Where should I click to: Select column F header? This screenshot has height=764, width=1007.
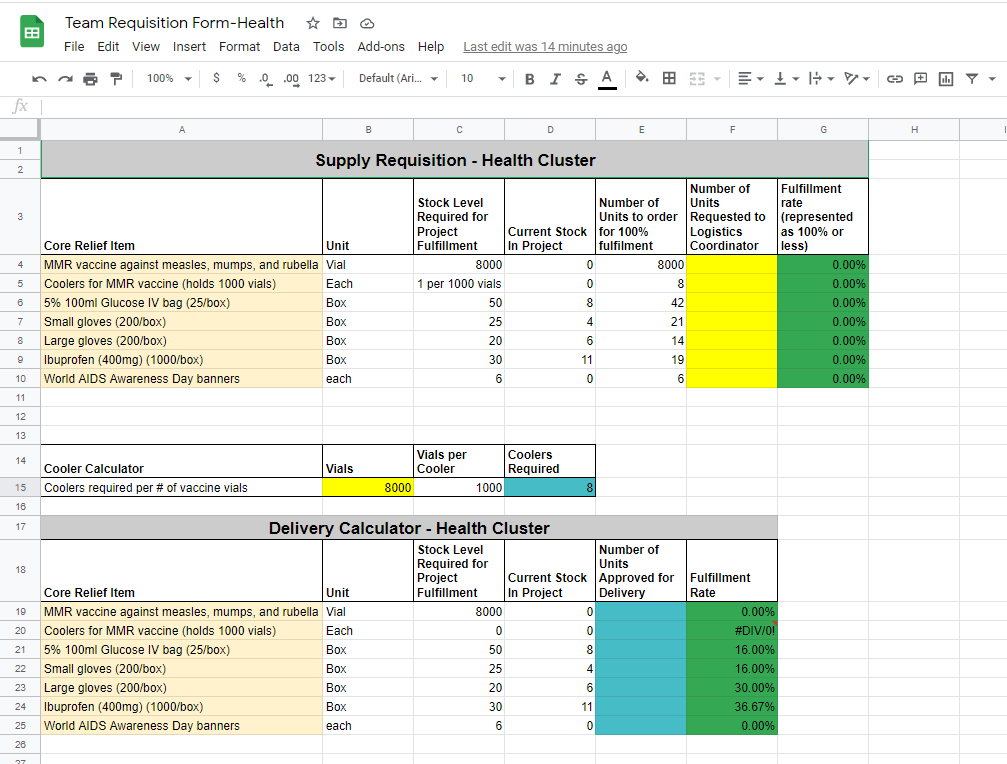coord(732,130)
